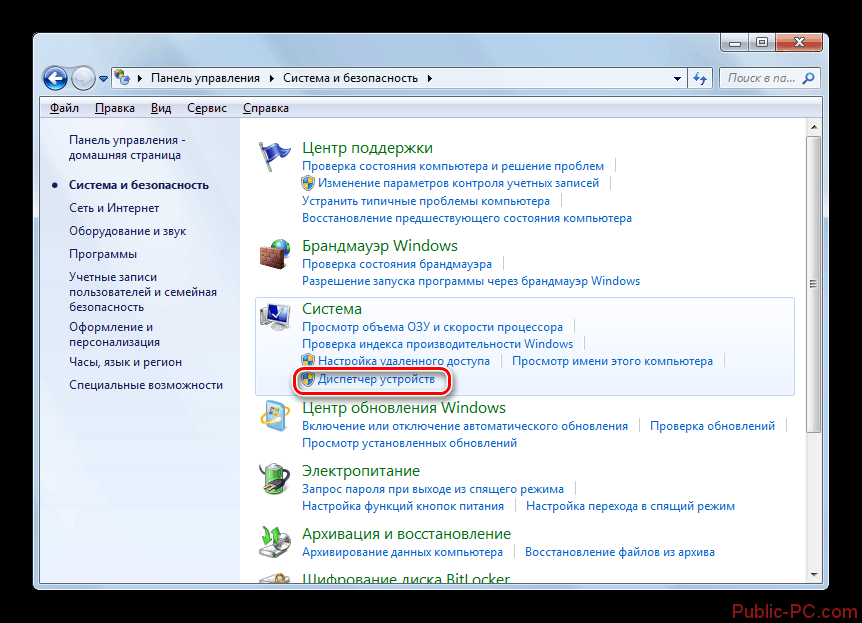Open Включение или отключение автоматического обновления

[465, 426]
